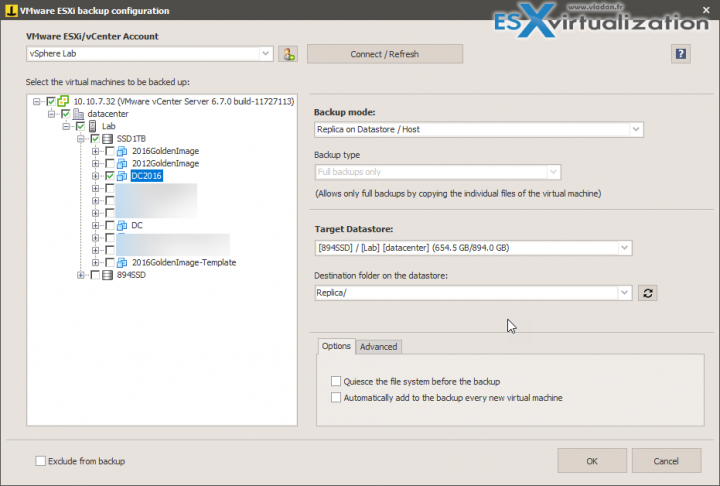Check the 894SSD datastore checkbox

pyautogui.click(x=95, y=275)
